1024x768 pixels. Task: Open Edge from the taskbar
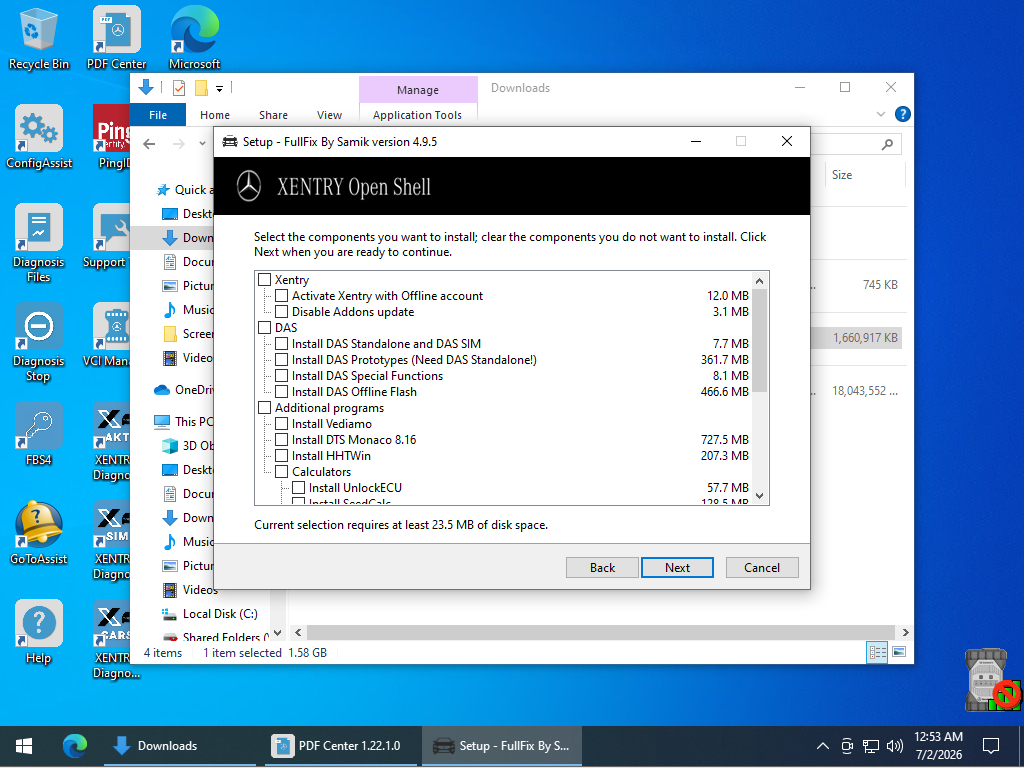75,746
